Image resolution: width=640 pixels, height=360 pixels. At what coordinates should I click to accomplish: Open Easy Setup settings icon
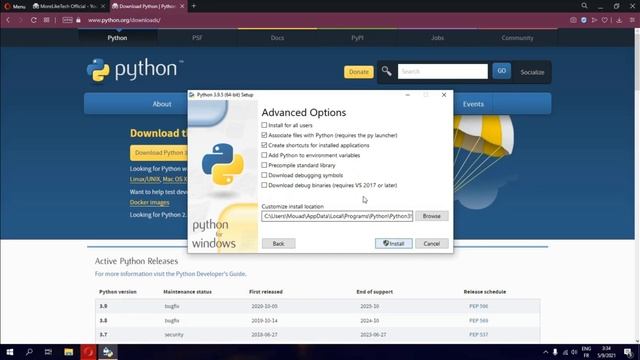[x=632, y=20]
